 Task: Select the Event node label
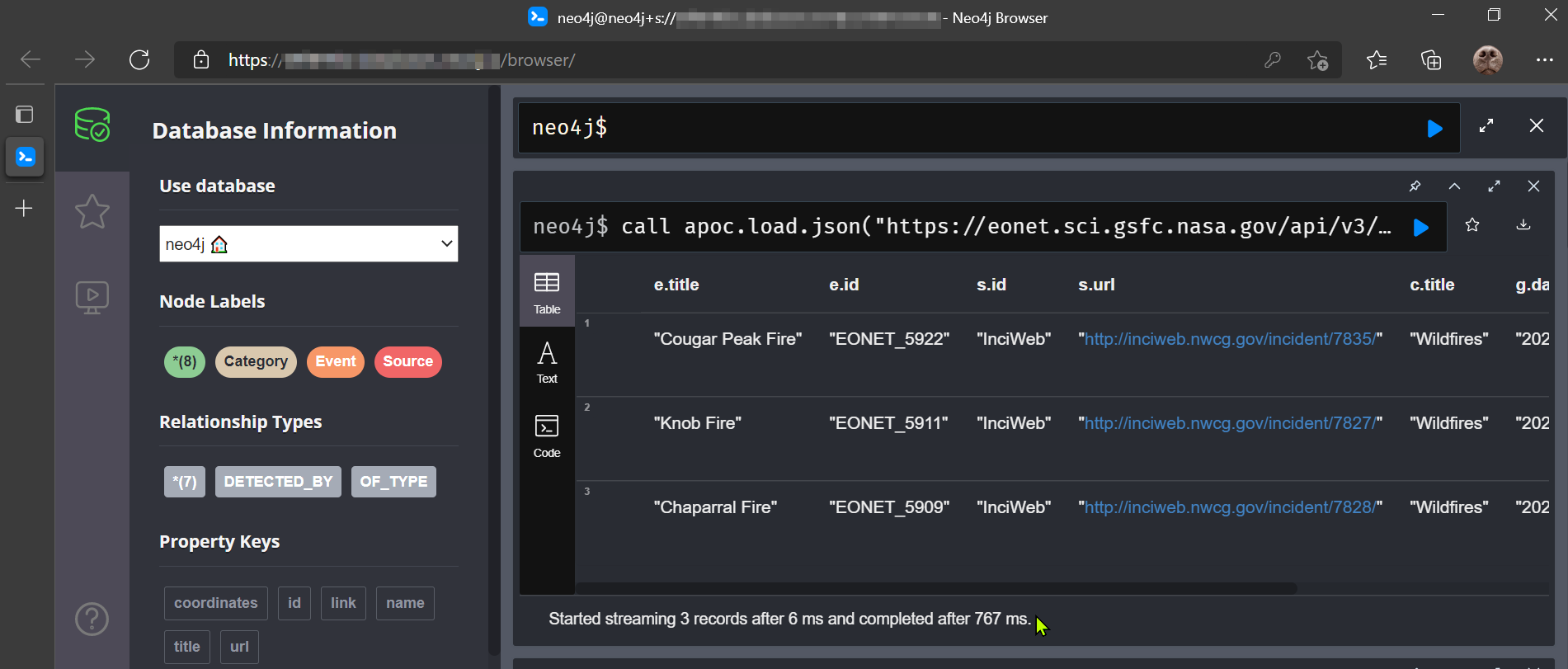click(335, 361)
